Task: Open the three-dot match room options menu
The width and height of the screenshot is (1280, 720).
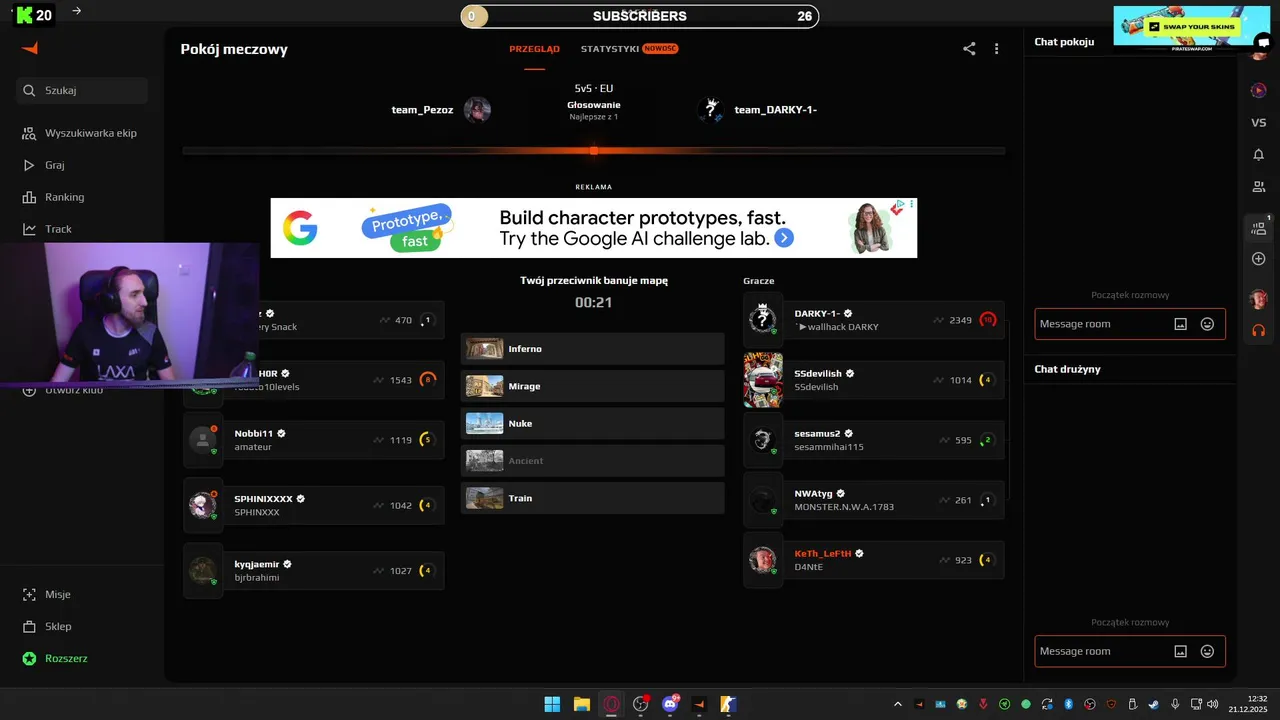Action: pos(996,48)
